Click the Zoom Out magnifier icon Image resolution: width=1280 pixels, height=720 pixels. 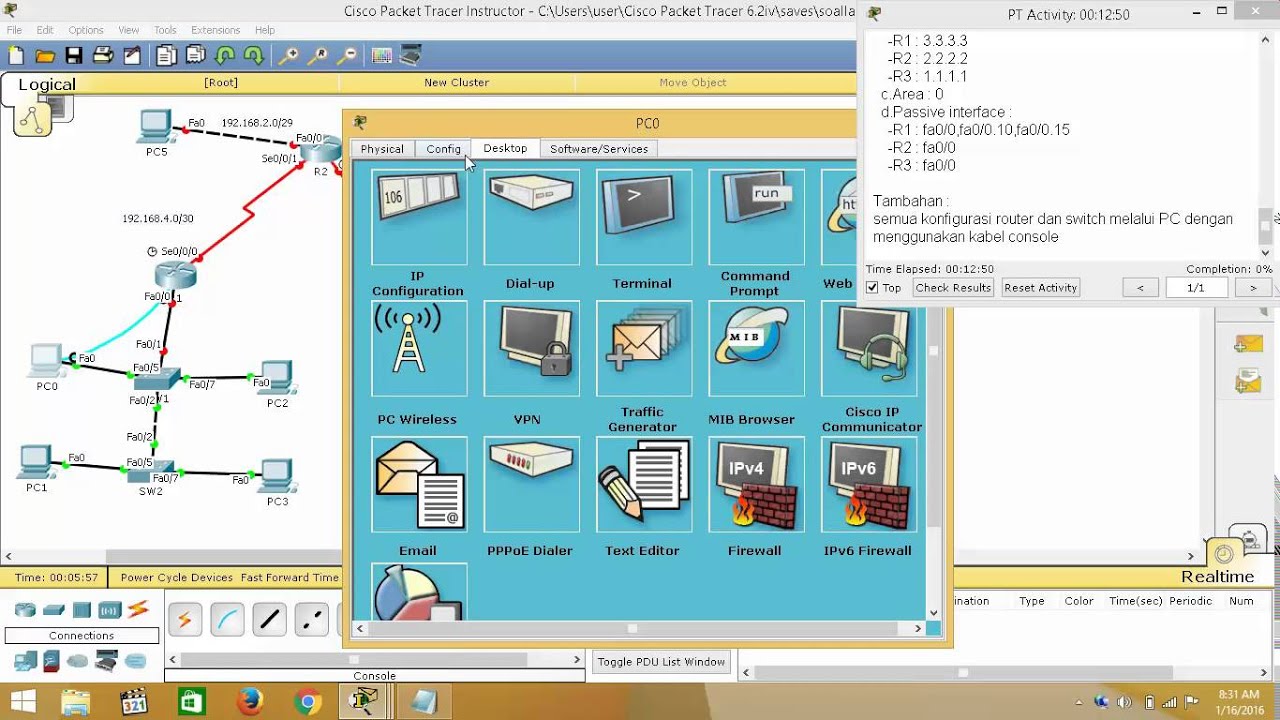click(347, 56)
